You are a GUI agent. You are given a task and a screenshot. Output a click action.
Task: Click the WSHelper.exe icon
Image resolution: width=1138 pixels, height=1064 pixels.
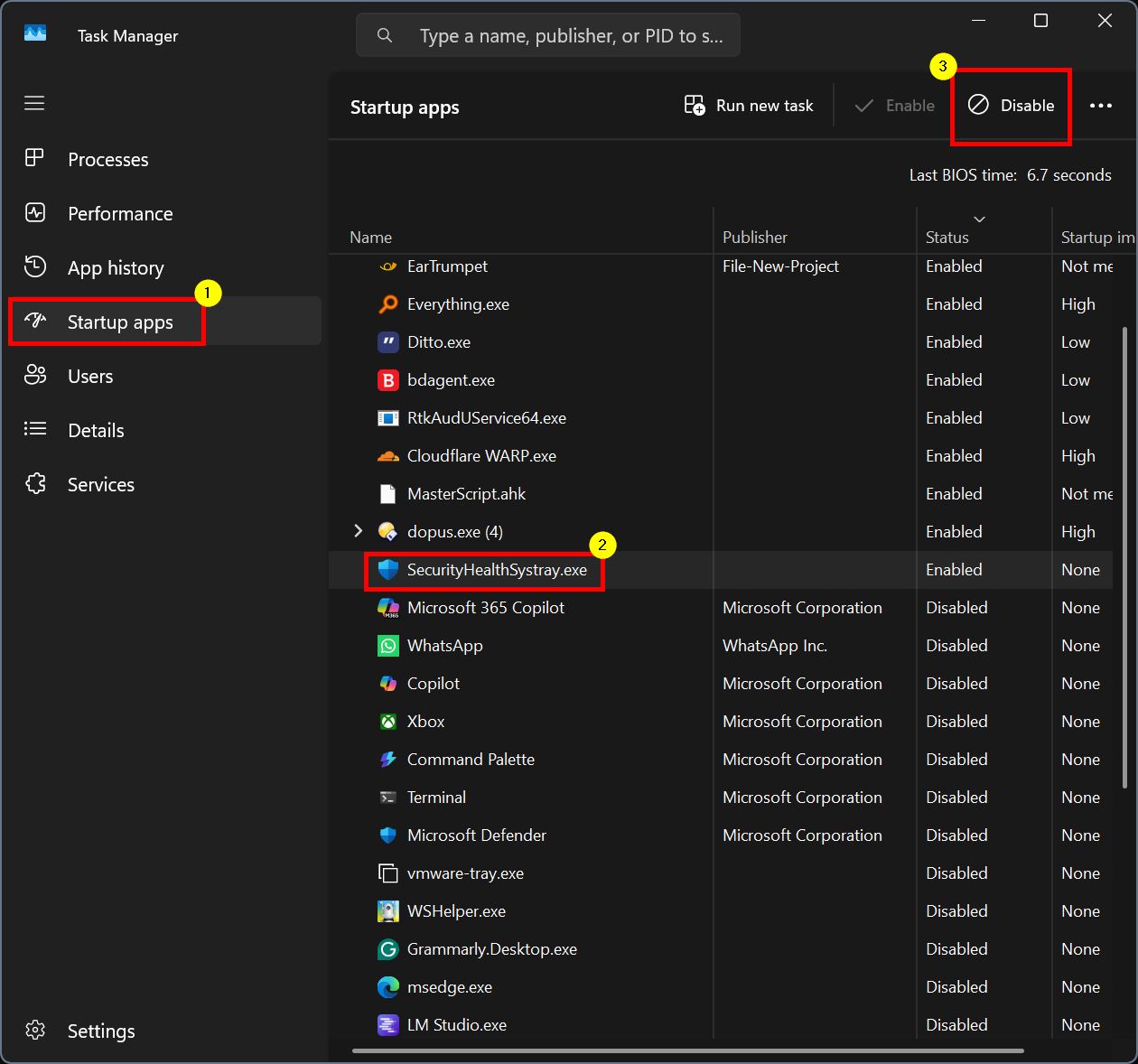pos(388,911)
